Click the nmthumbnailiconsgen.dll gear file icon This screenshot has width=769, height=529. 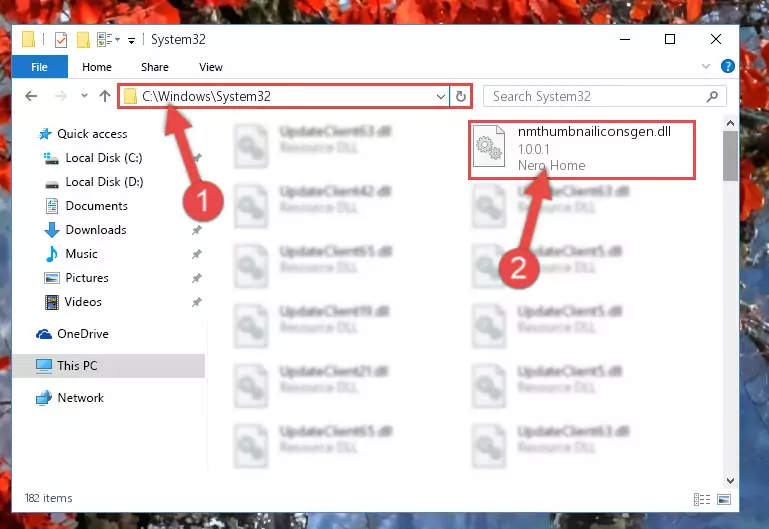click(489, 146)
